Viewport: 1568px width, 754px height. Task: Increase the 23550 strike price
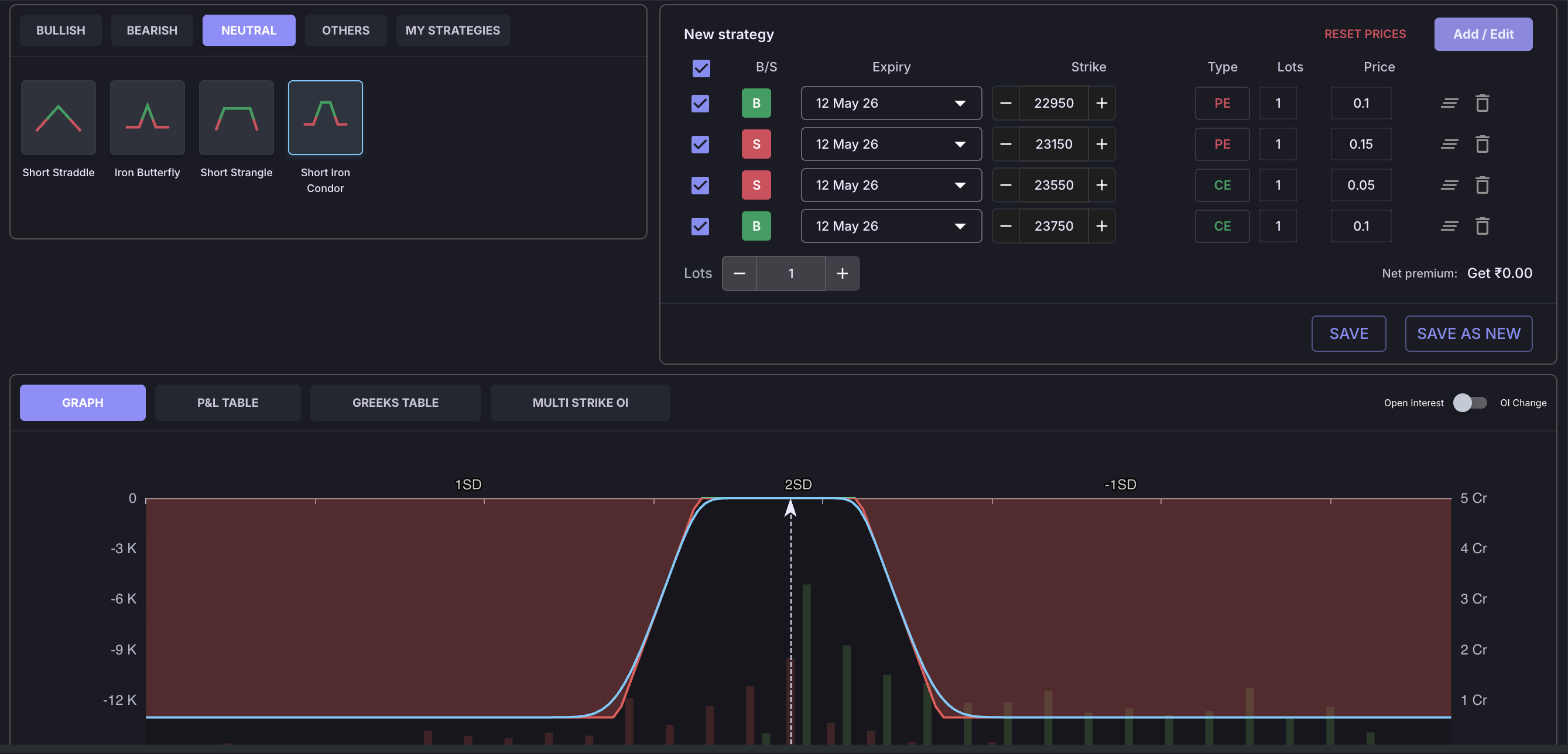tap(1102, 185)
